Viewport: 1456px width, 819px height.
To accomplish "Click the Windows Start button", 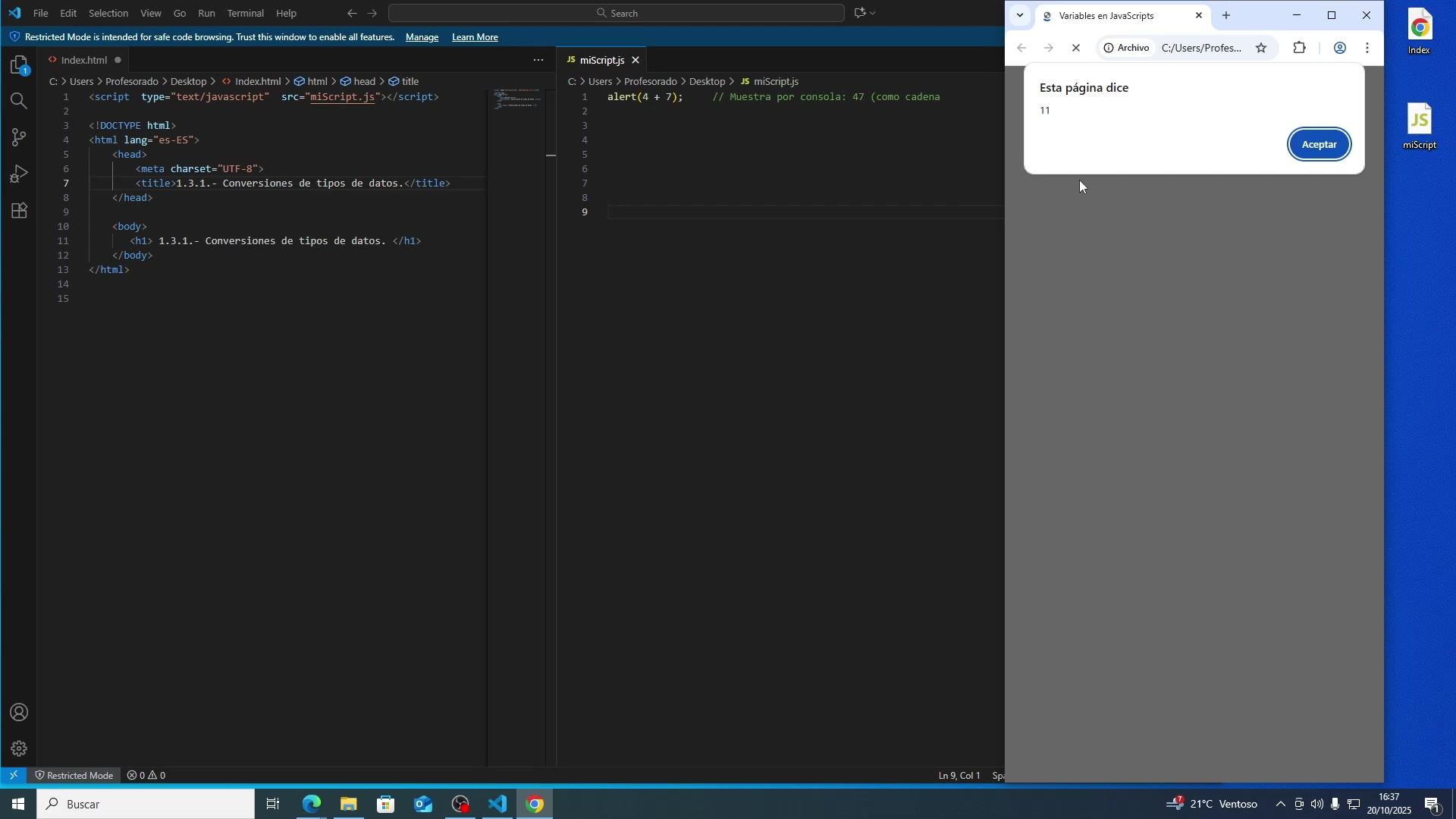I will tap(18, 805).
